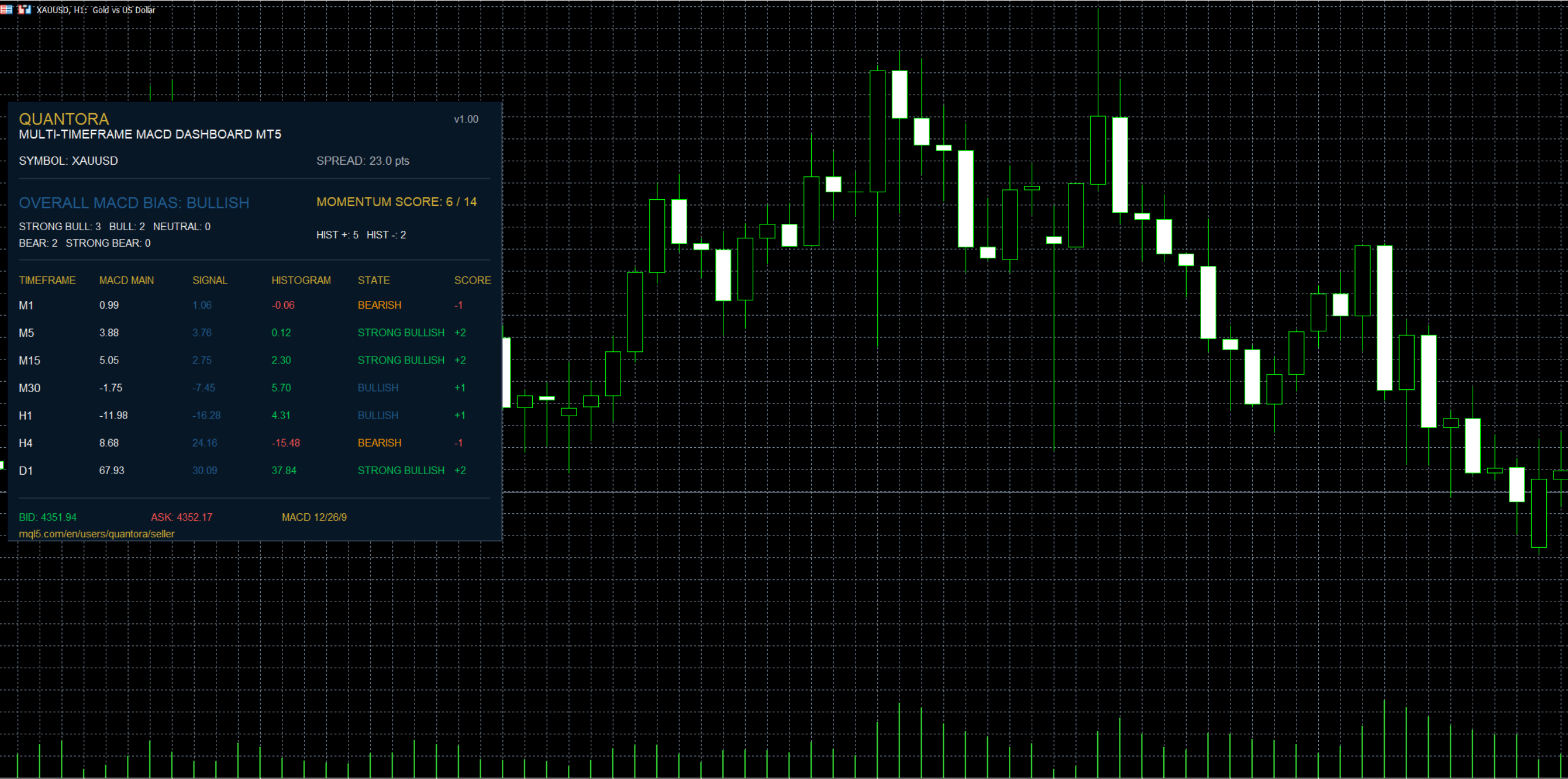Select the M5 timeframe row
Viewport: 1568px width, 779px height.
click(254, 333)
